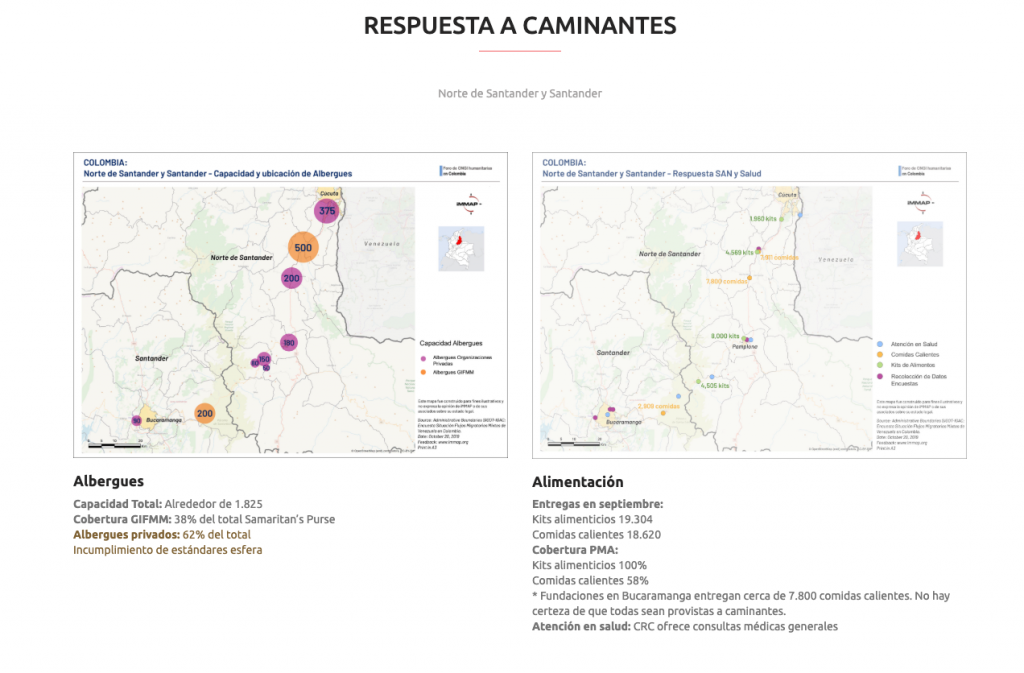Click the blue Atención en Salud legend dot
1024x673 pixels.
tap(880, 344)
